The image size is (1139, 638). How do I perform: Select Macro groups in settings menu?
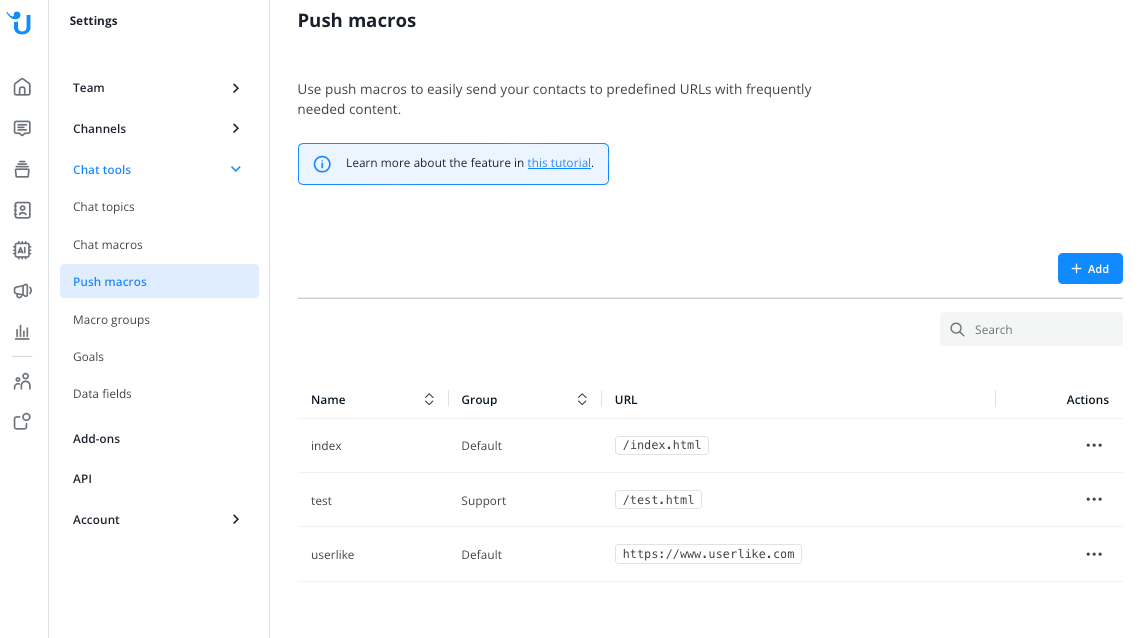coord(111,320)
